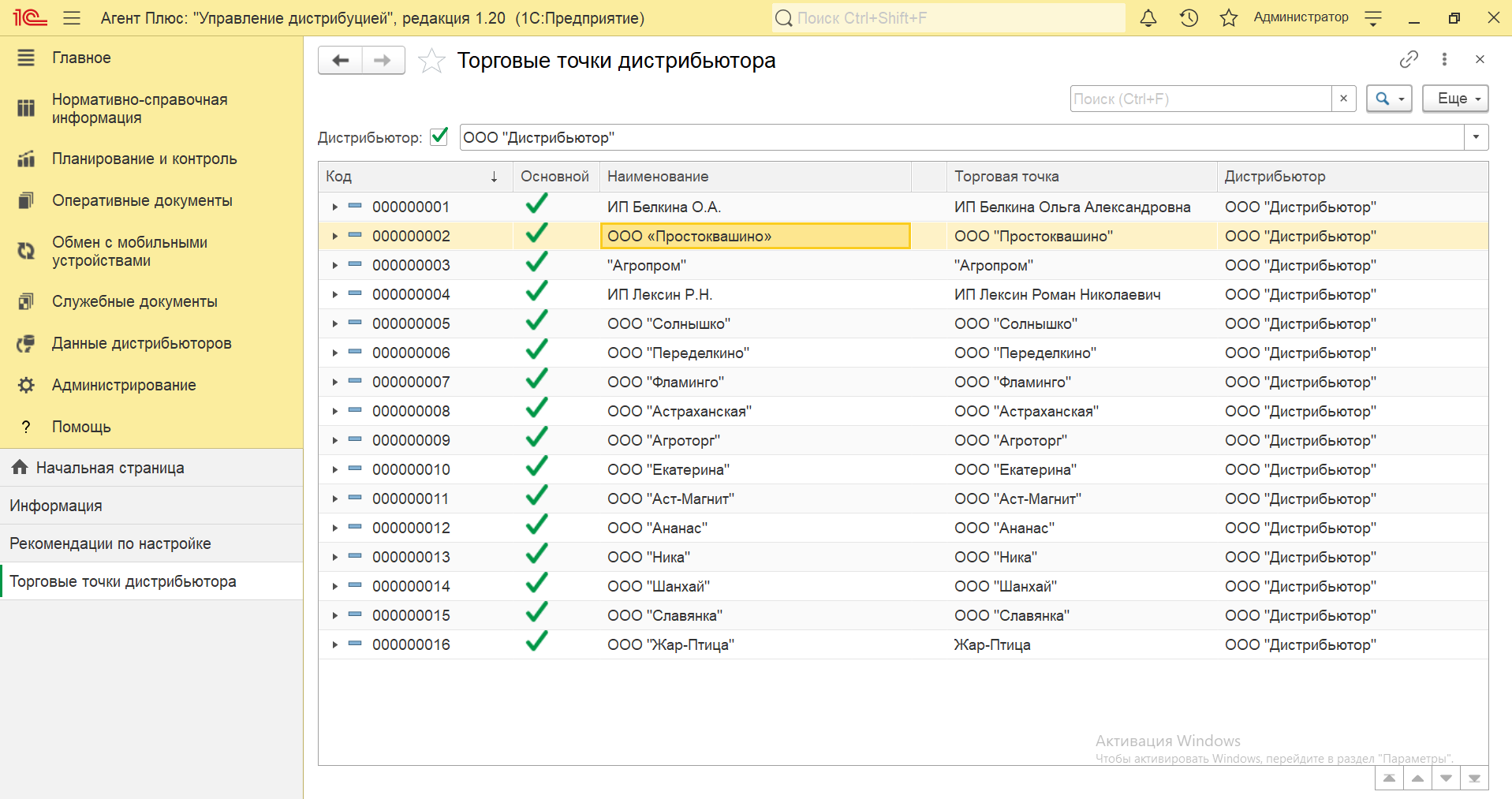Toggle Основной checkmark for ООО "Фламинго"
Image resolution: width=1512 pixels, height=799 pixels.
click(536, 380)
